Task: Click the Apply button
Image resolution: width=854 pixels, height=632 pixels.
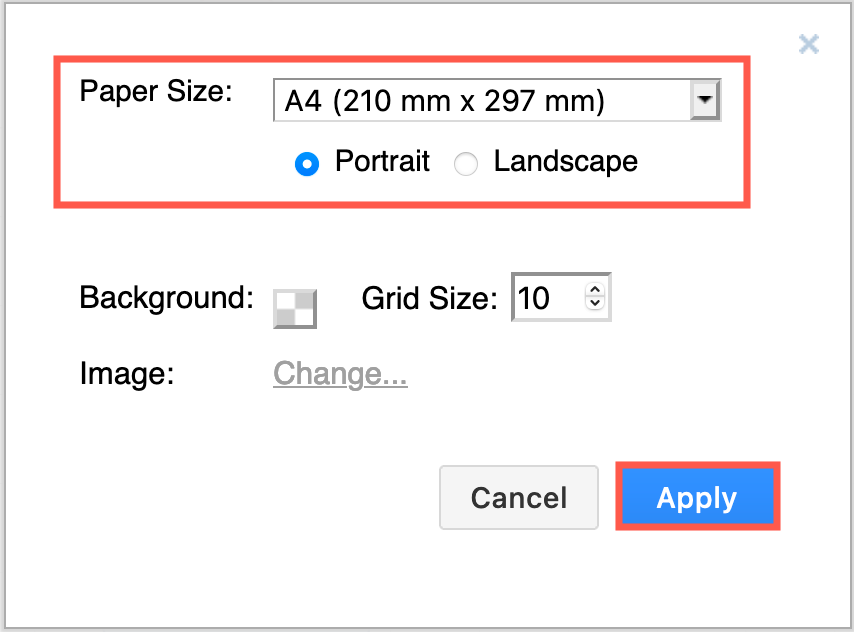Action: [x=697, y=497]
